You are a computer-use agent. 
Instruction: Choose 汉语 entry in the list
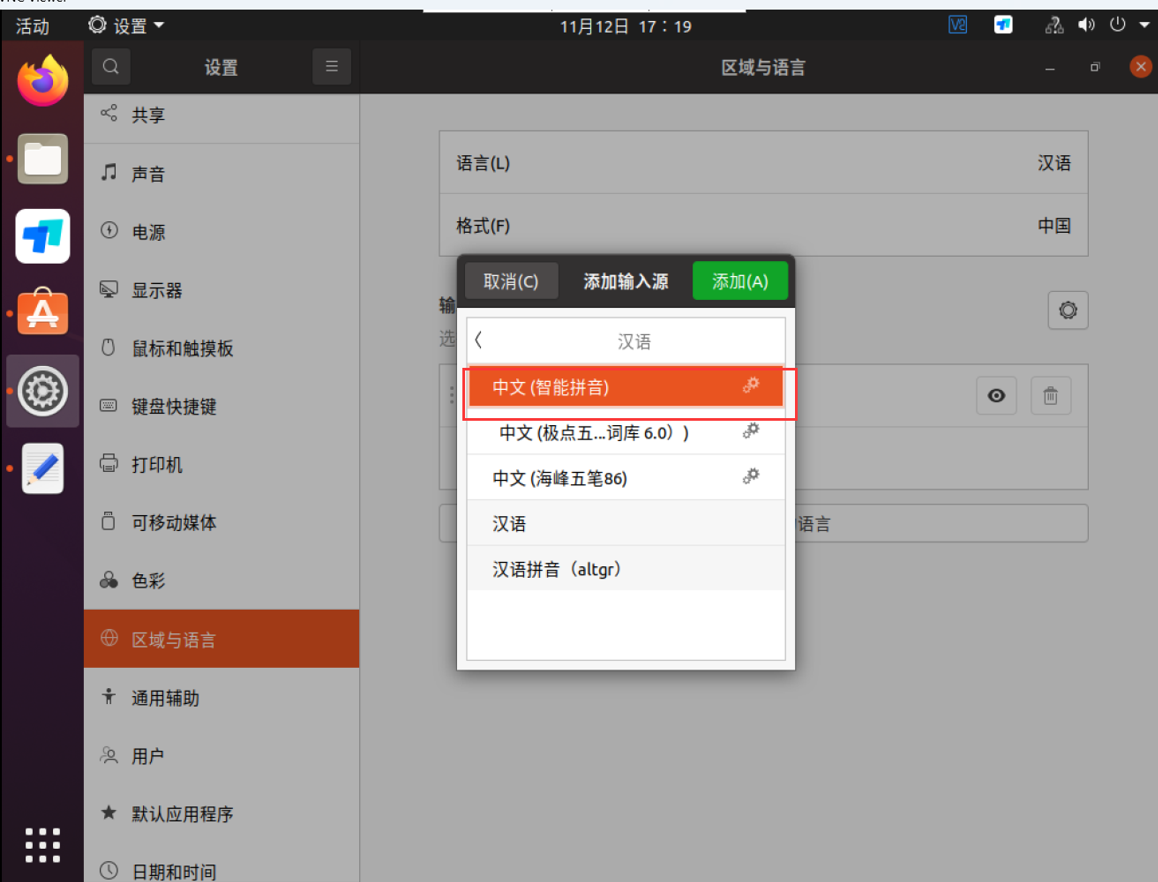[510, 523]
